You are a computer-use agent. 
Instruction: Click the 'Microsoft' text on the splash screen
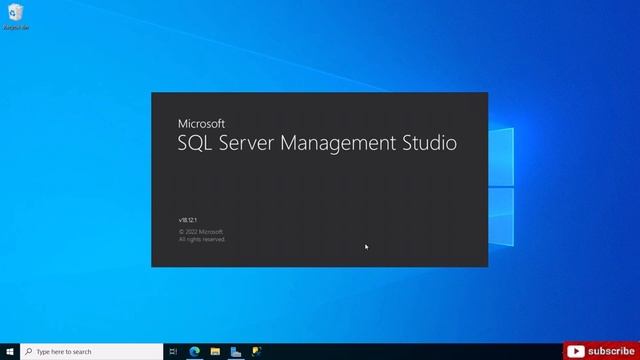[x=201, y=124]
